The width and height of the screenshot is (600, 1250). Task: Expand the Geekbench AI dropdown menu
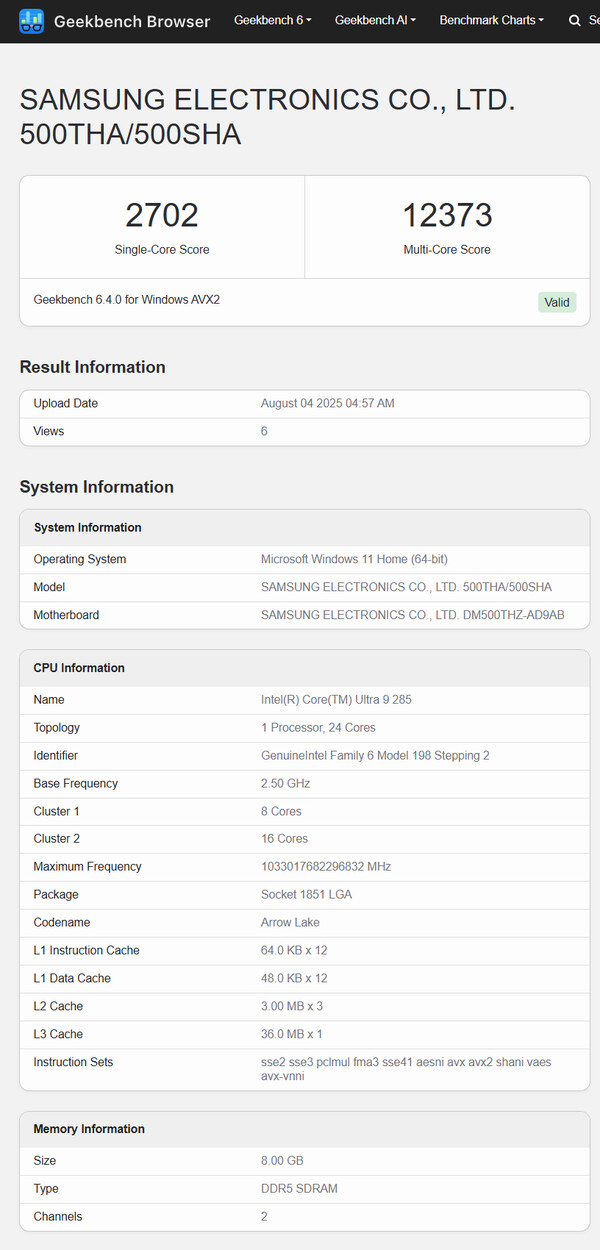click(376, 20)
